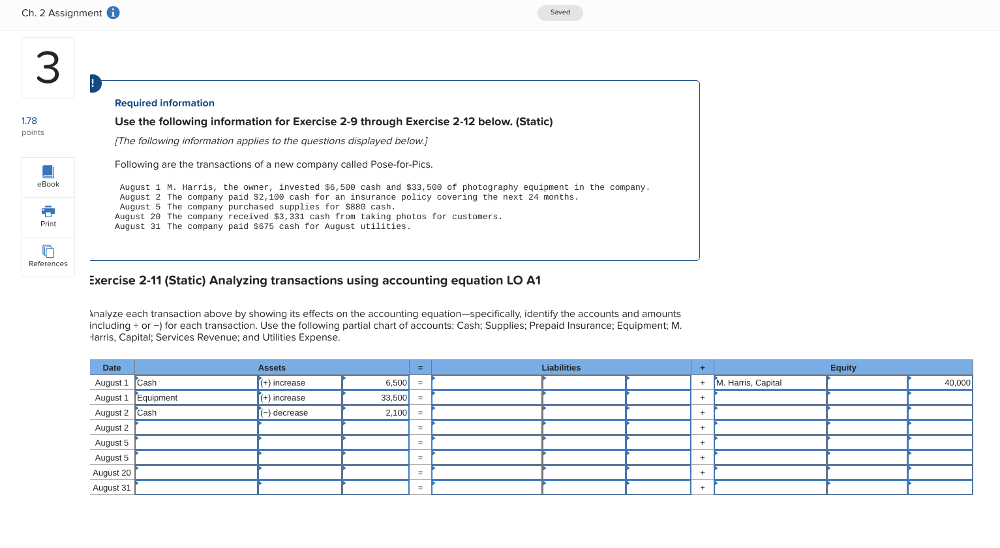The height and width of the screenshot is (548, 1000).
Task: Click the Assets column header
Action: click(x=272, y=367)
